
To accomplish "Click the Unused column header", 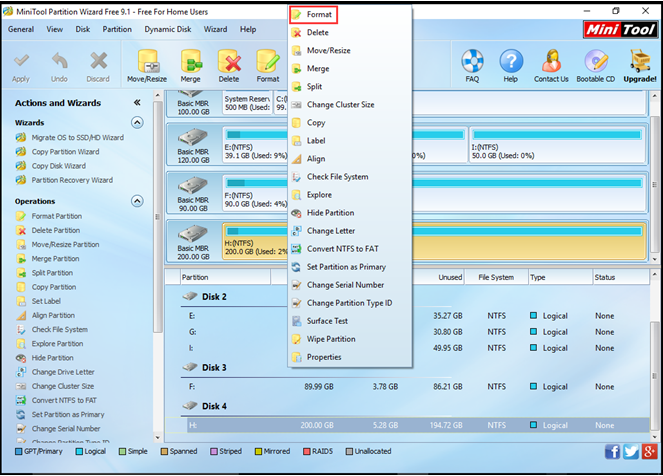I will (438, 277).
